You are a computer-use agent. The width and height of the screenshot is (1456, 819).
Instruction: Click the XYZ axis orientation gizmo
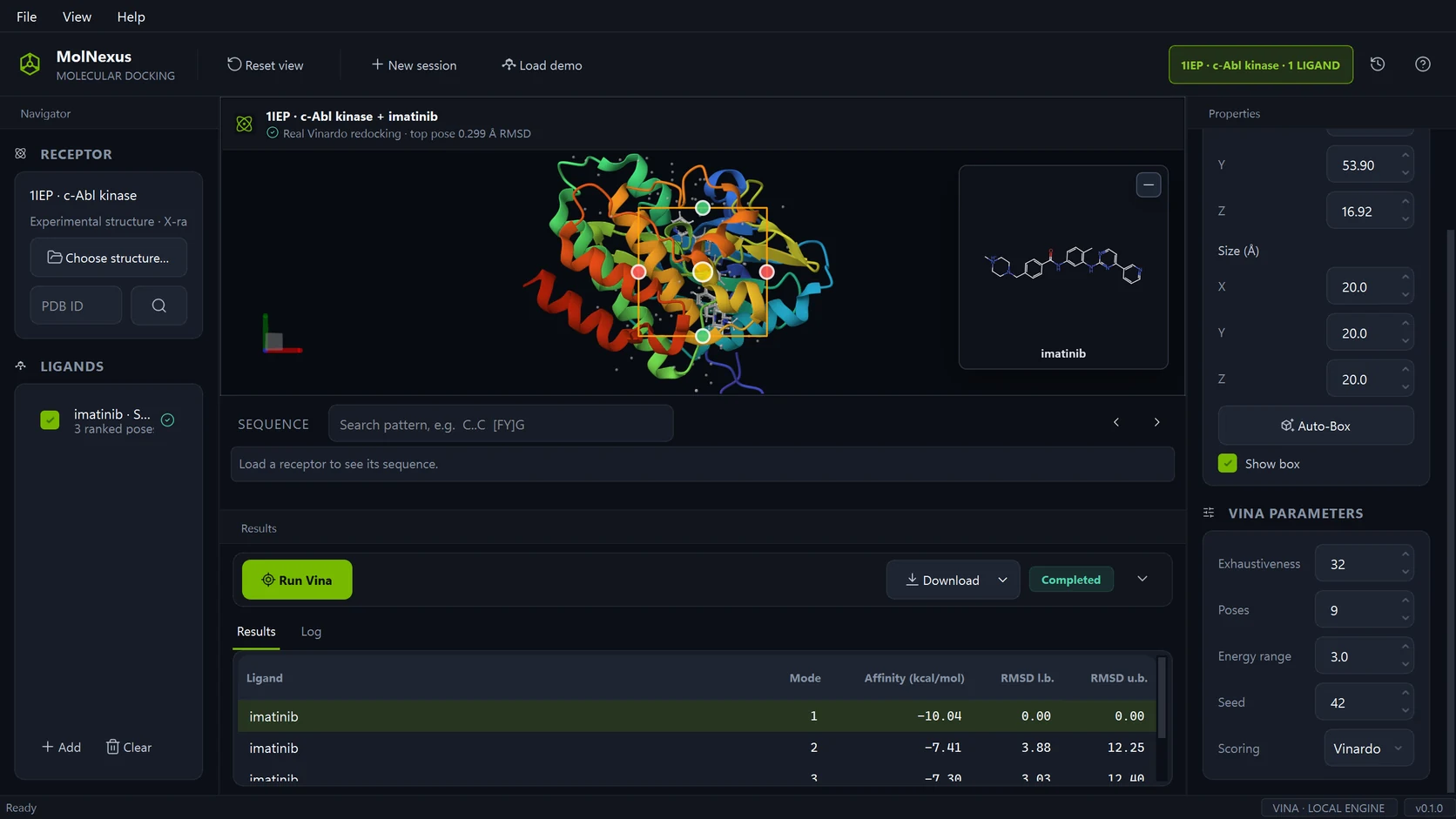(x=280, y=335)
